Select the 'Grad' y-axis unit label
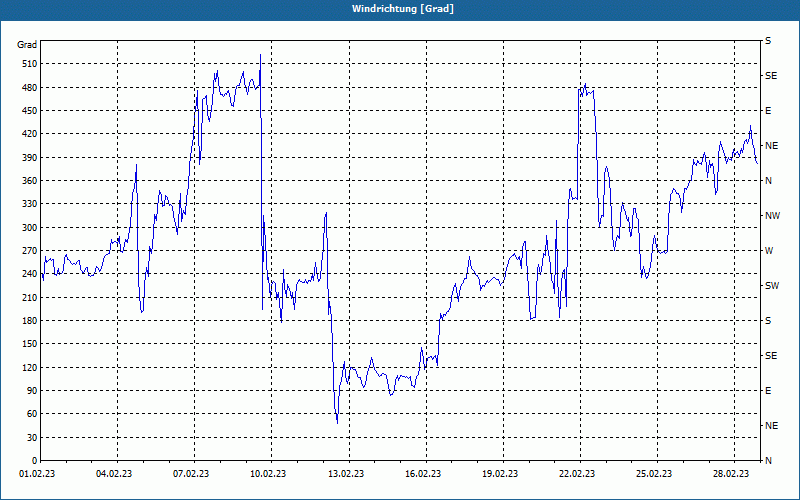This screenshot has width=800, height=500. (x=27, y=45)
